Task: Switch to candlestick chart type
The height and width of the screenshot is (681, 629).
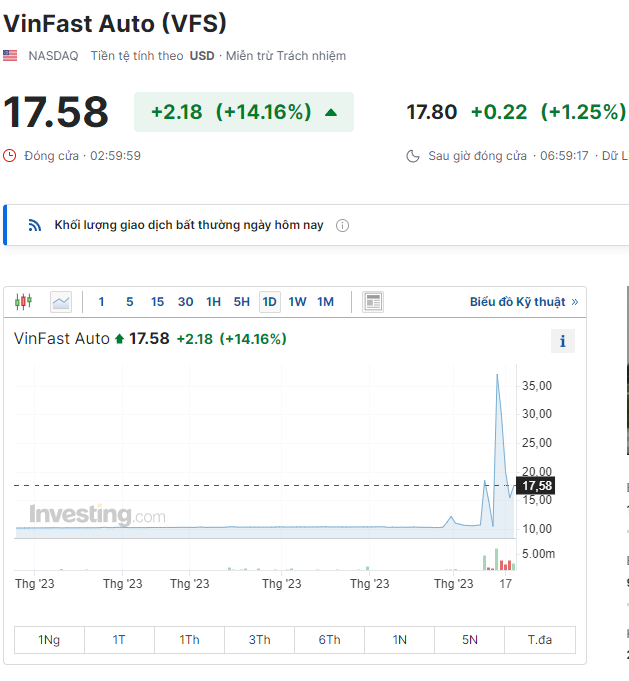Action: [24, 301]
